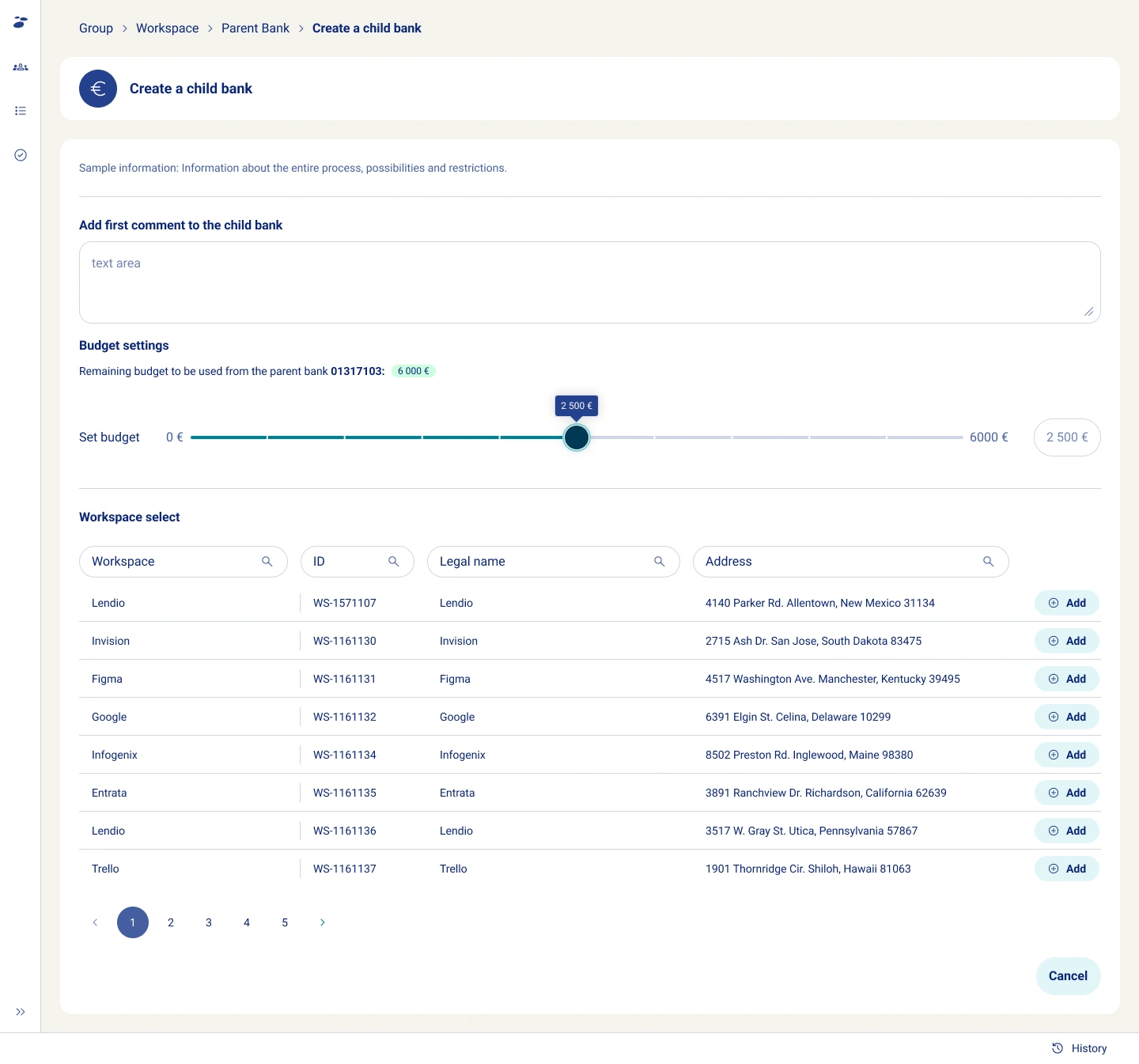Cancel creating the child bank
The width and height of the screenshot is (1139, 1064).
(1068, 976)
